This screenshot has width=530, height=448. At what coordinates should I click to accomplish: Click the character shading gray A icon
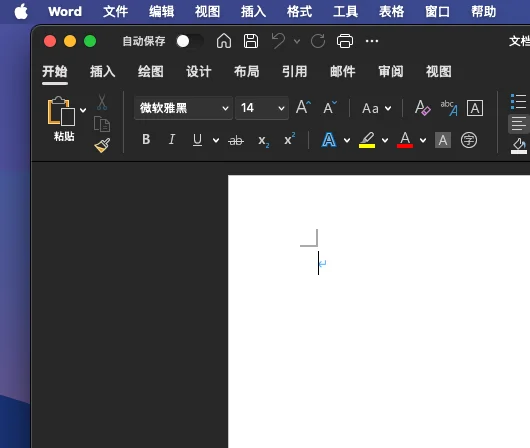tap(443, 140)
